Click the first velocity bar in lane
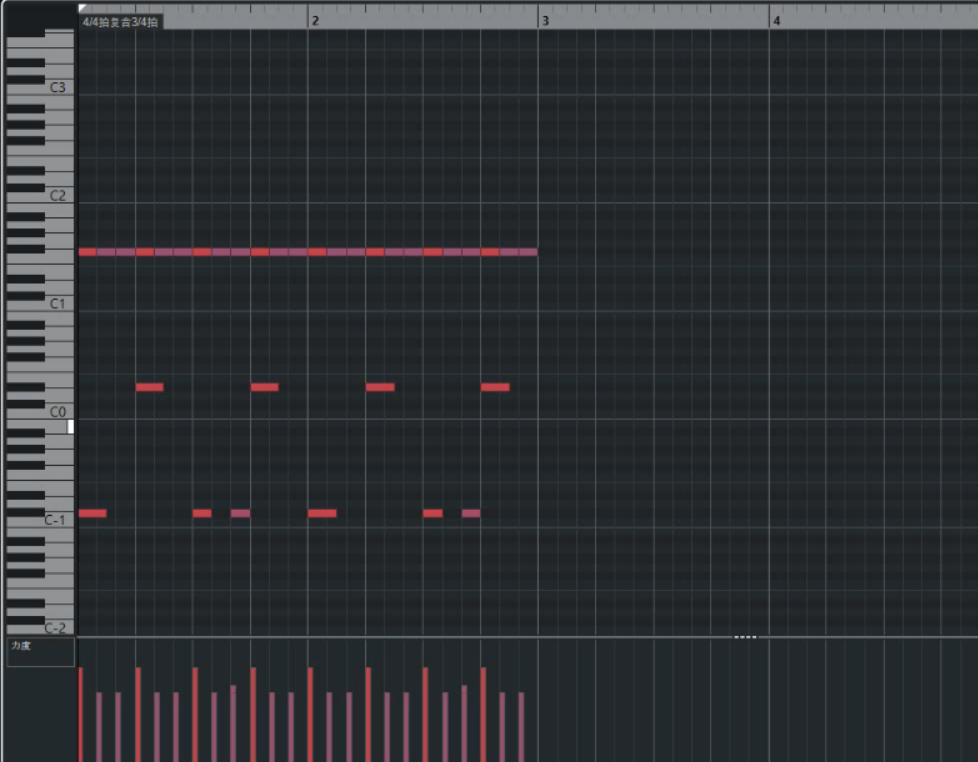 [x=81, y=713]
